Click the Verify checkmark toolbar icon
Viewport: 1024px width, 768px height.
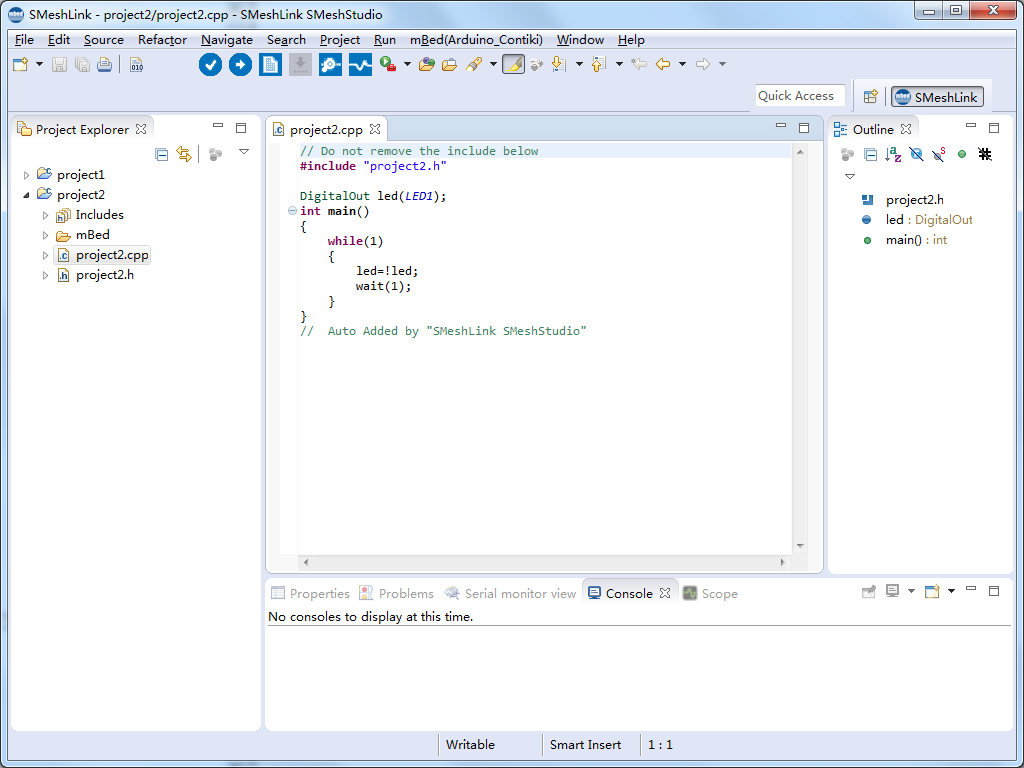210,65
